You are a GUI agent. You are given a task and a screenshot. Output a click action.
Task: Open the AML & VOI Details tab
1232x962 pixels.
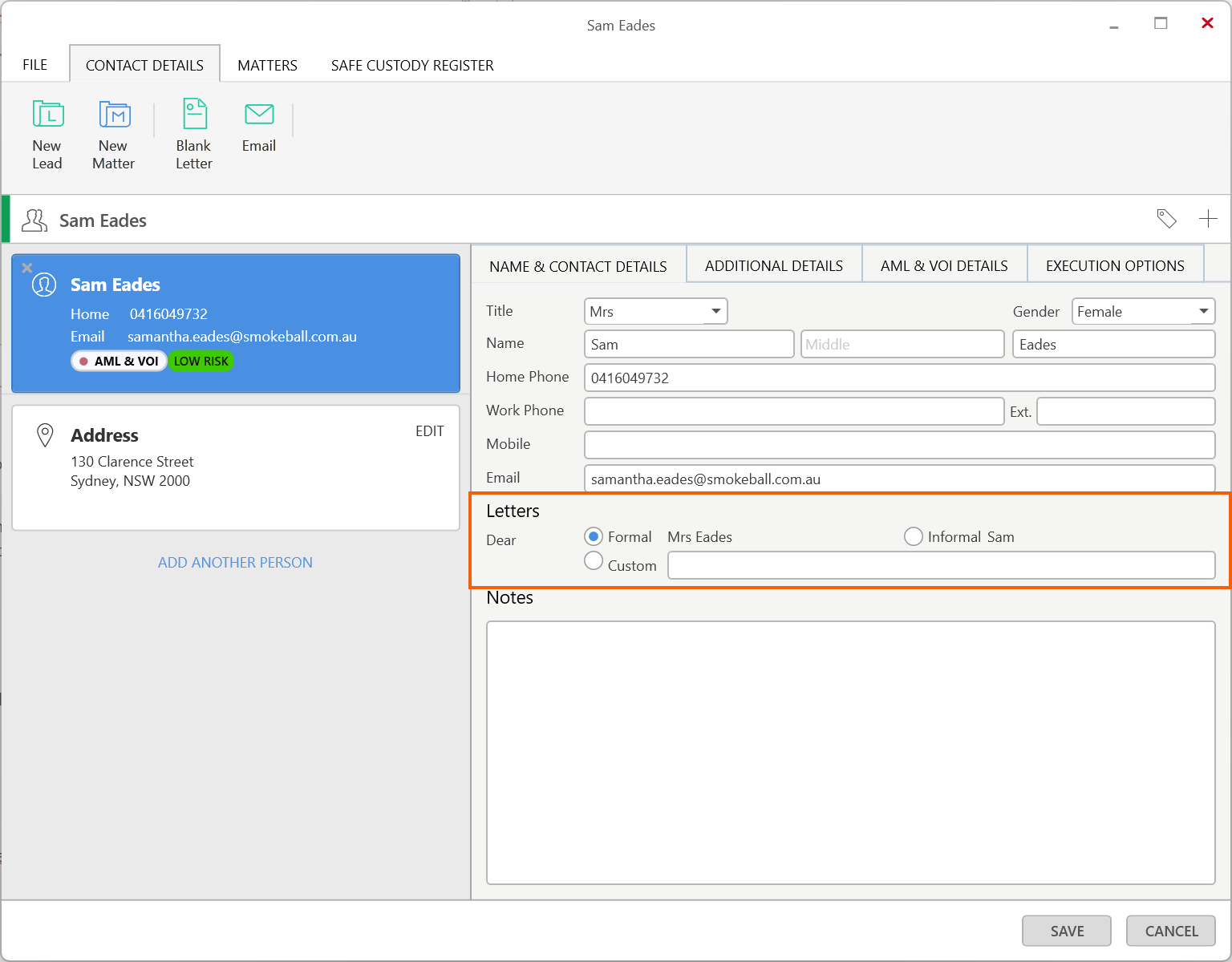tap(944, 265)
